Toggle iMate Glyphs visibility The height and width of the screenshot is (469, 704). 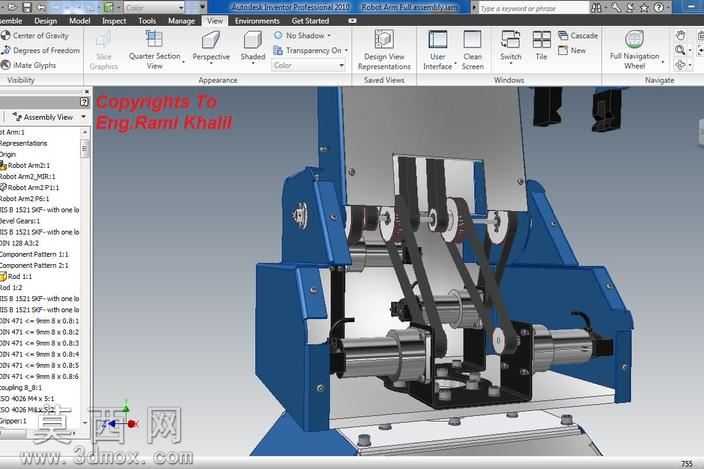pyautogui.click(x=29, y=65)
